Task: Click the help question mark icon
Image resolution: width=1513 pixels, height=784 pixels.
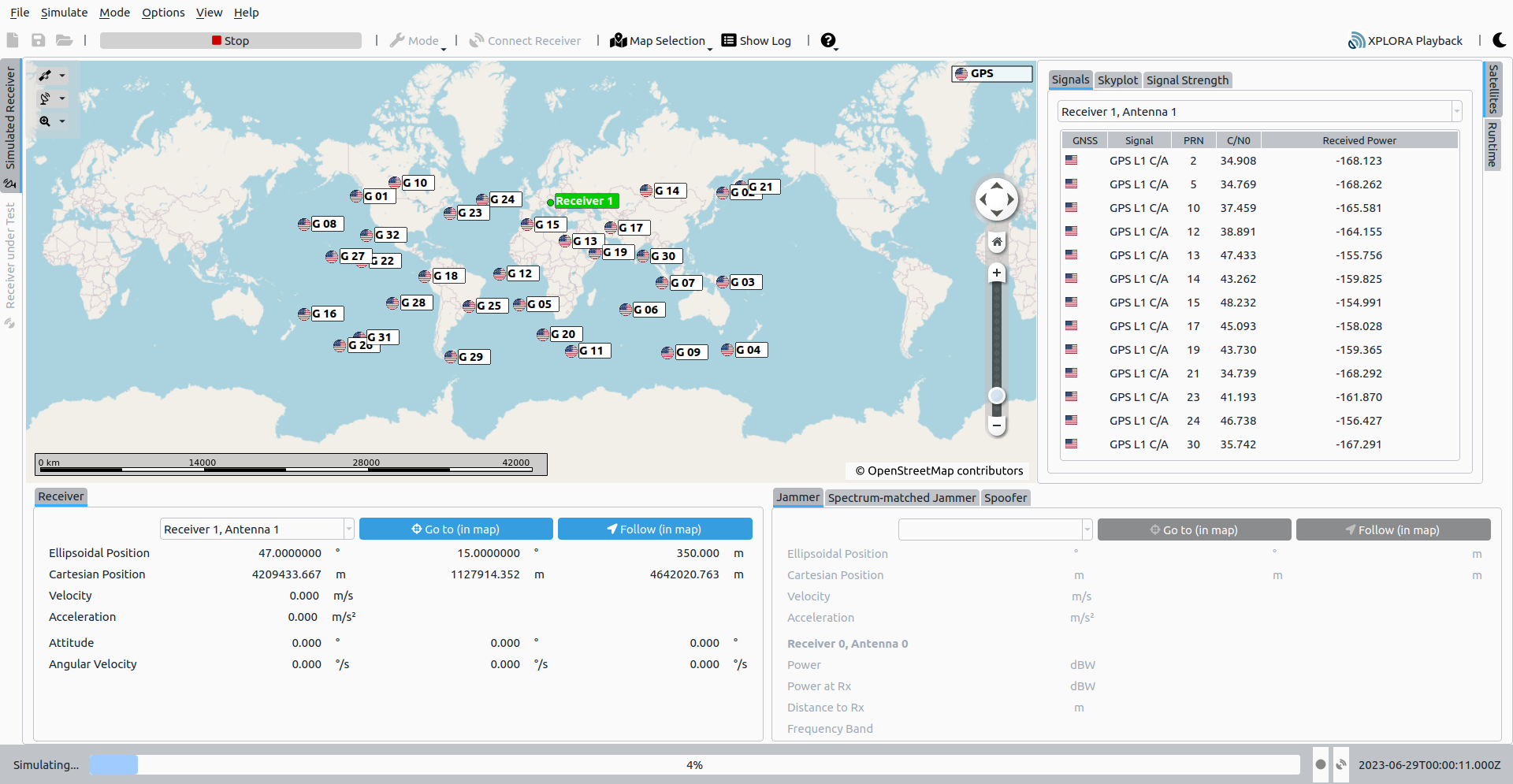Action: click(827, 41)
